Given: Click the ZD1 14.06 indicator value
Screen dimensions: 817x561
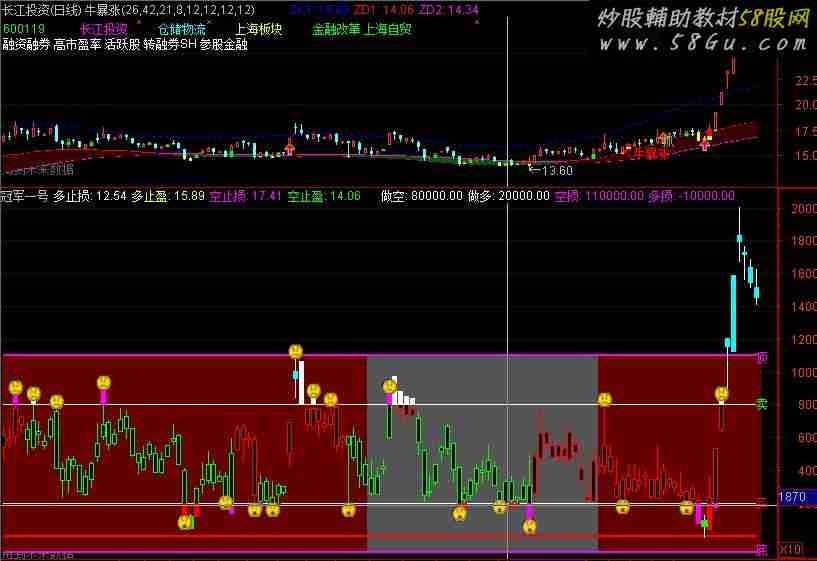Looking at the screenshot, I should [x=383, y=10].
